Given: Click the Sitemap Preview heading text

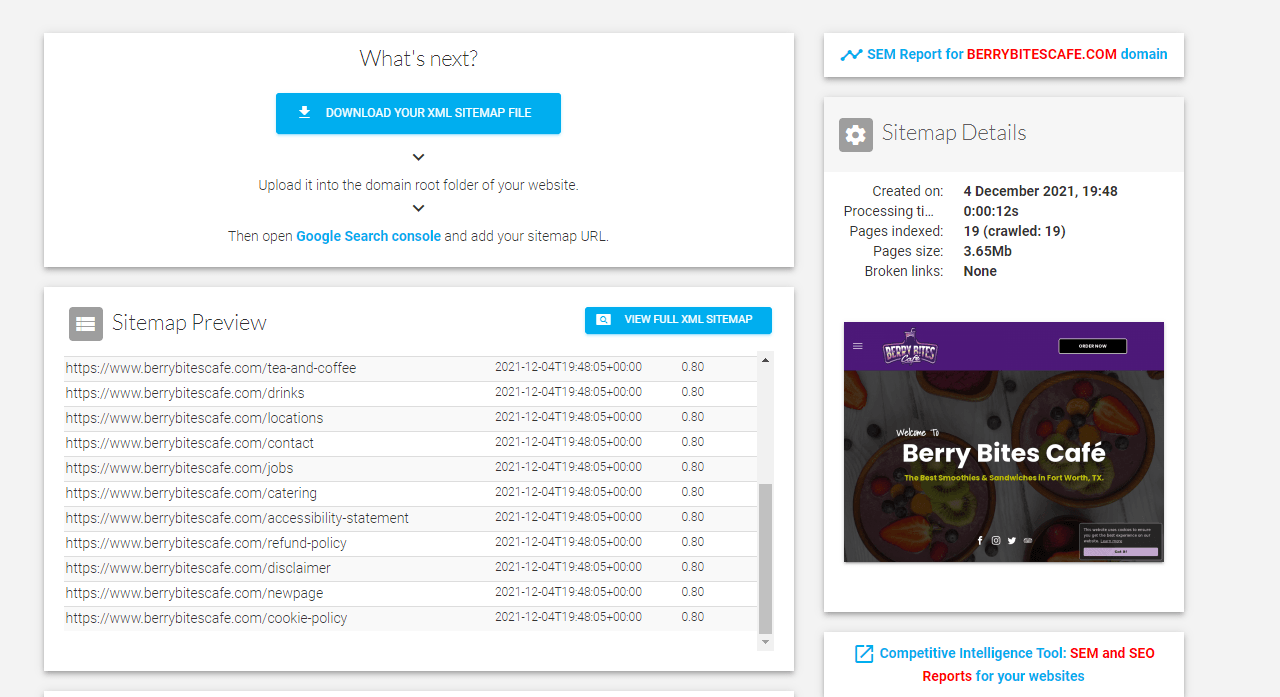Looking at the screenshot, I should point(189,322).
